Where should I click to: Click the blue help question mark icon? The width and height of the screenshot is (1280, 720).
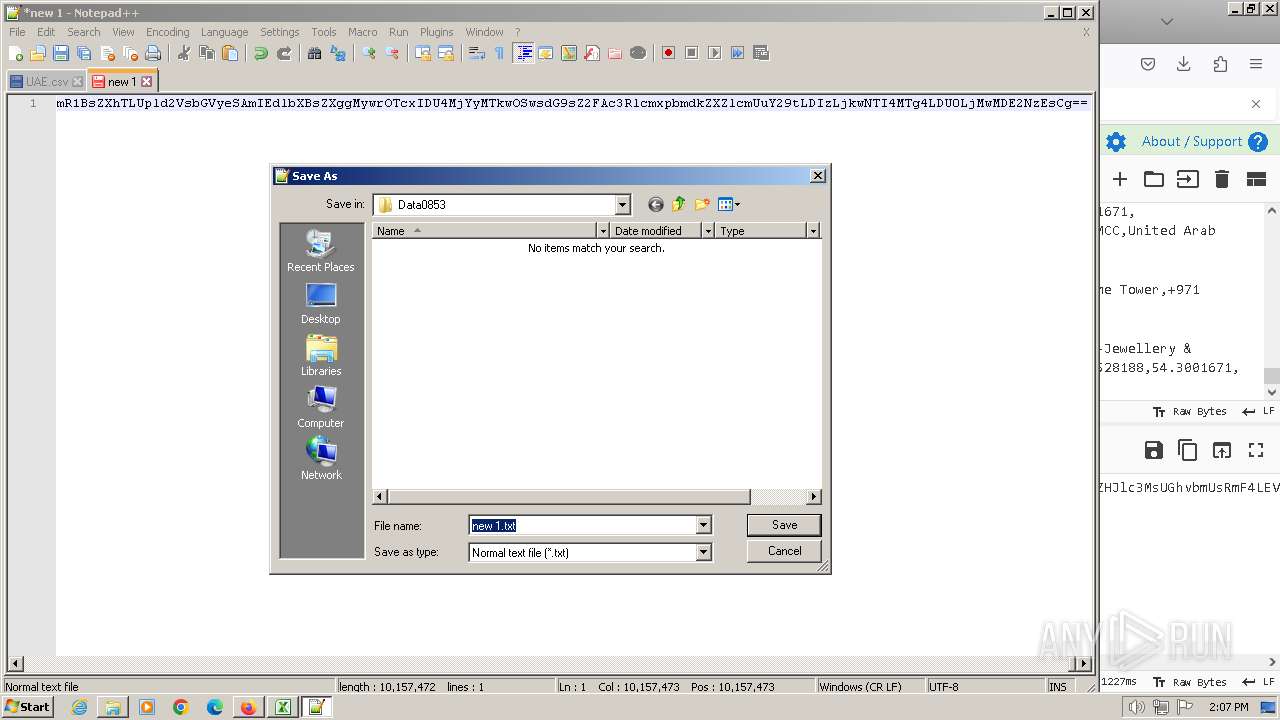[x=1258, y=142]
